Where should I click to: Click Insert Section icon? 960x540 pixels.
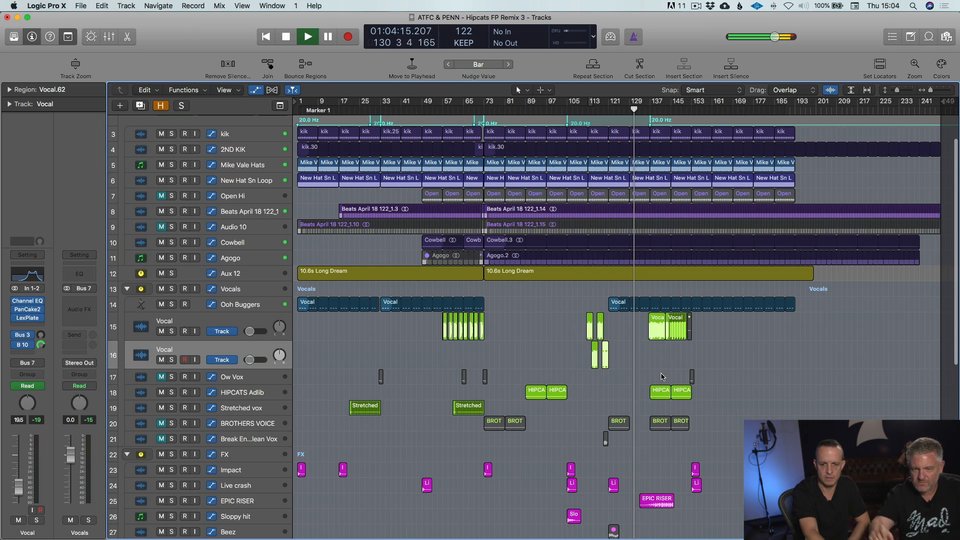[x=684, y=64]
